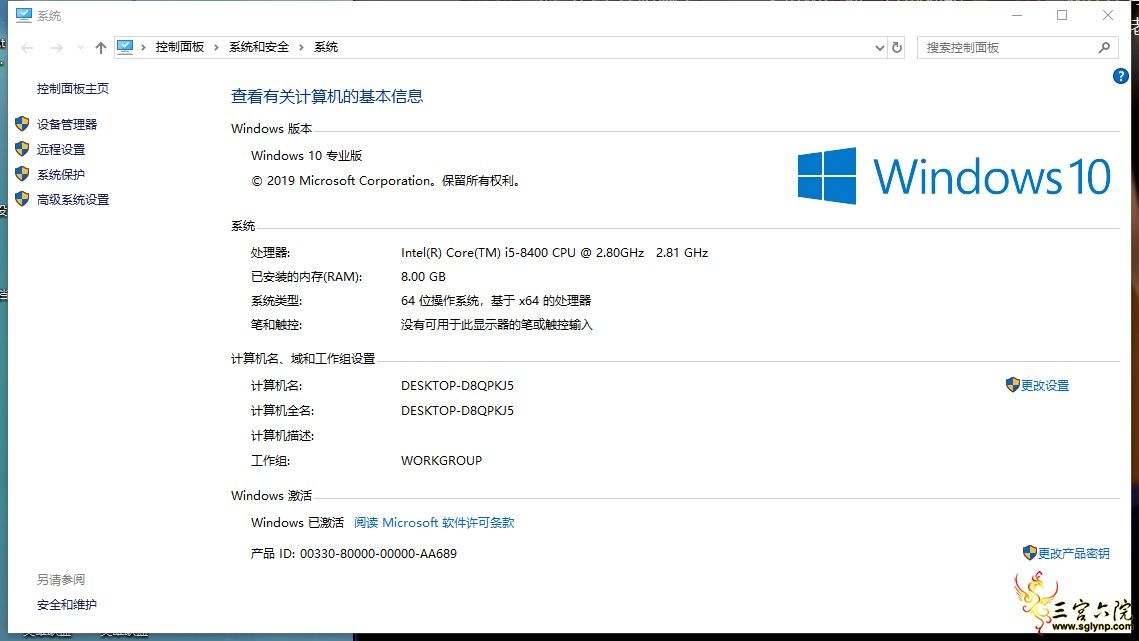Click the shield icon beside 高级系统设置
The height and width of the screenshot is (641, 1139).
tap(23, 199)
